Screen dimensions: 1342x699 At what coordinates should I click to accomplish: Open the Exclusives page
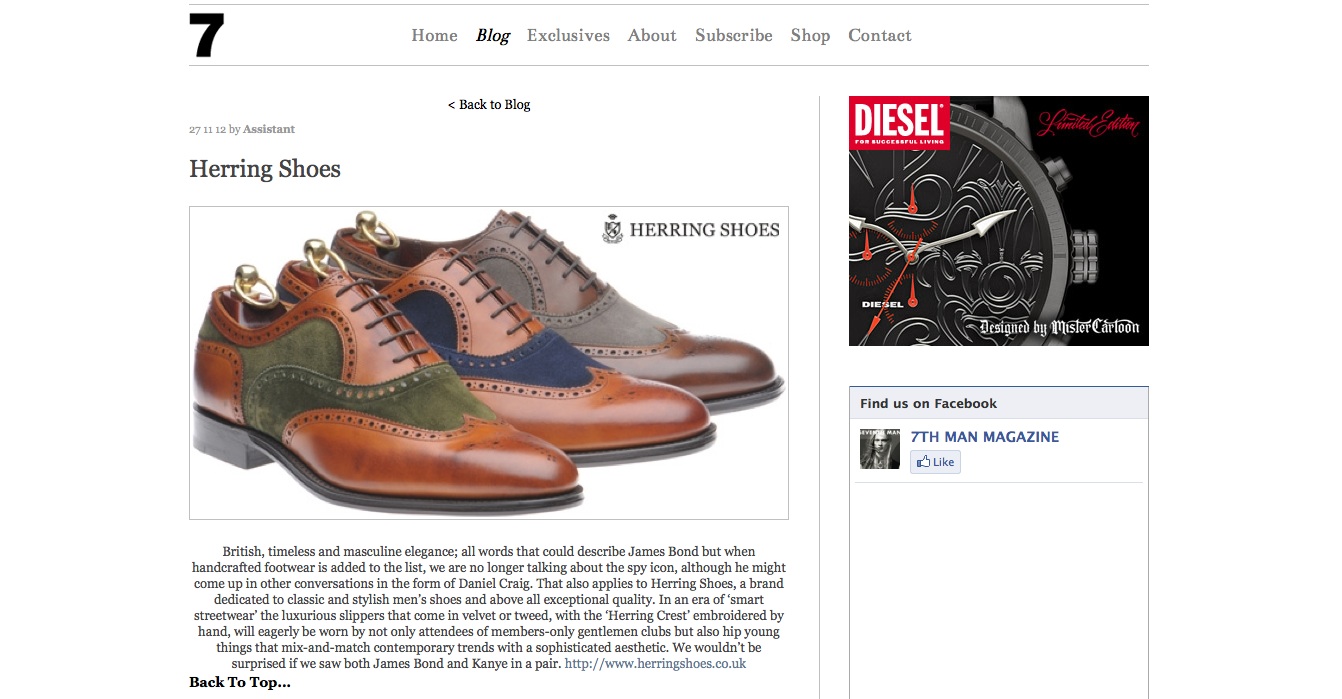(568, 35)
